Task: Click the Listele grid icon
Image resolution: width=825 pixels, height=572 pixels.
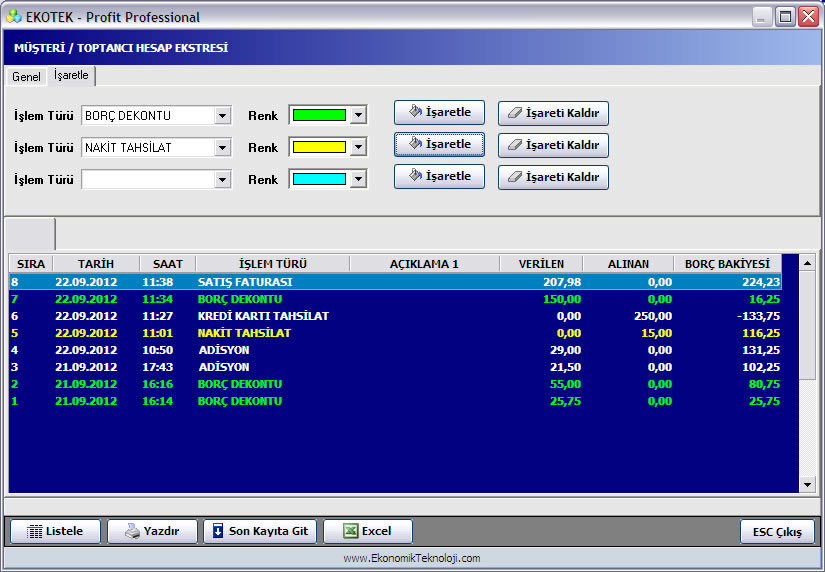Action: (35, 531)
